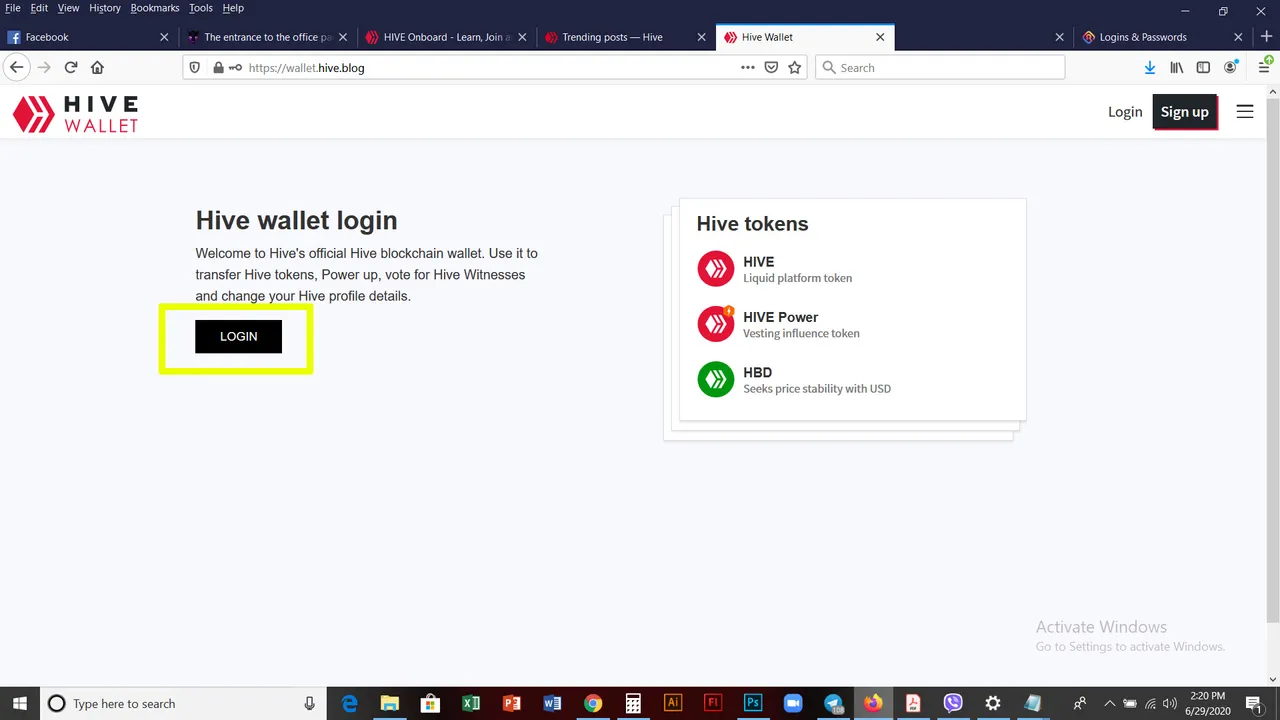
Task: Click the taskbar 'Type here to search' box
Action: pyautogui.click(x=183, y=704)
